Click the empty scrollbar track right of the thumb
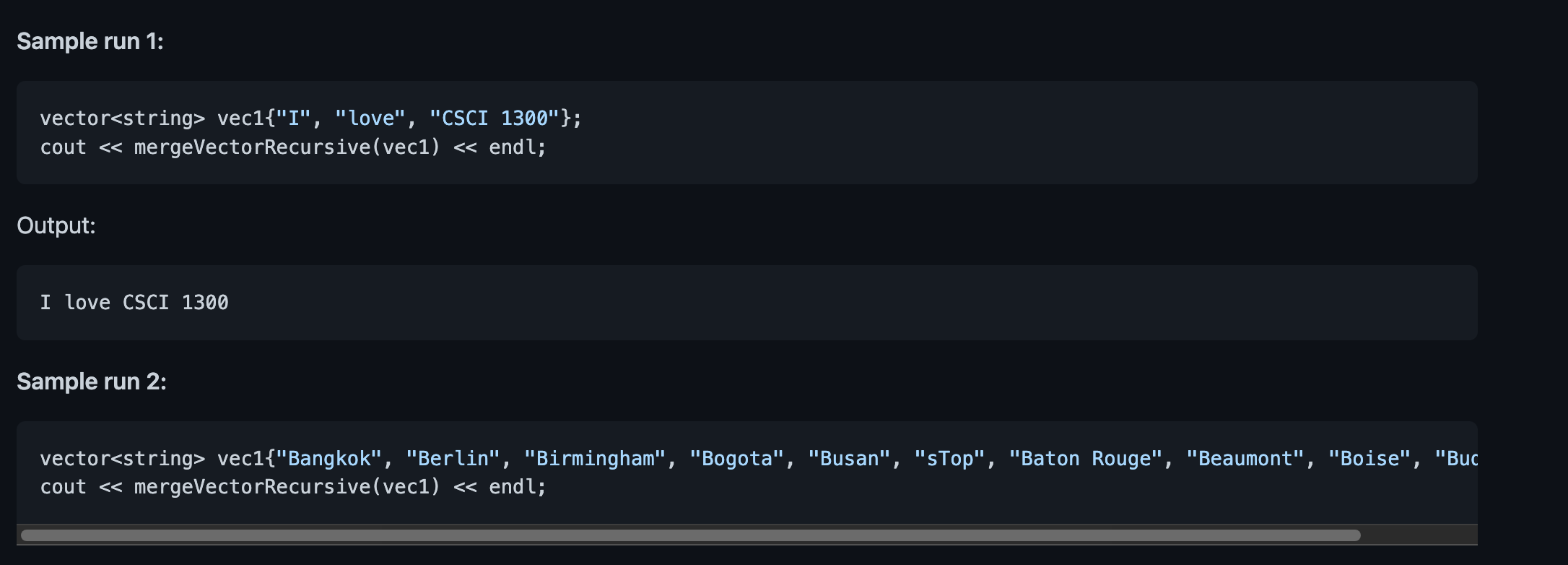The image size is (1568, 565). pyautogui.click(x=1419, y=535)
